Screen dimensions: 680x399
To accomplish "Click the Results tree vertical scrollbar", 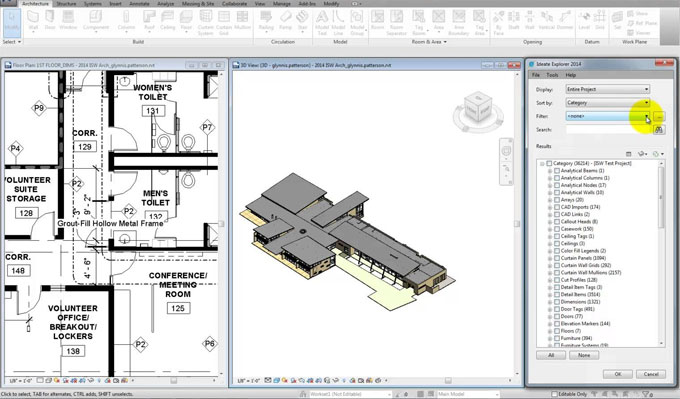I will point(661,254).
